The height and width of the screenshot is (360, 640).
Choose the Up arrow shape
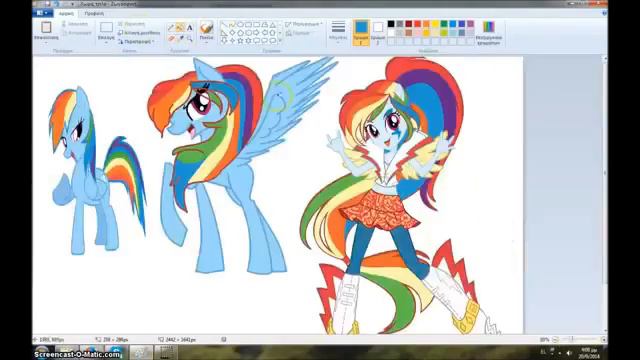pyautogui.click(x=273, y=33)
